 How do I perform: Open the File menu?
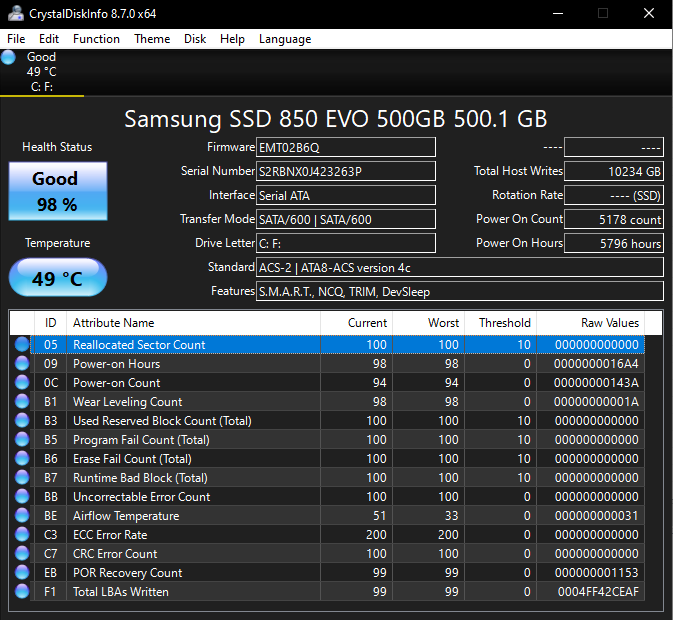(x=16, y=39)
